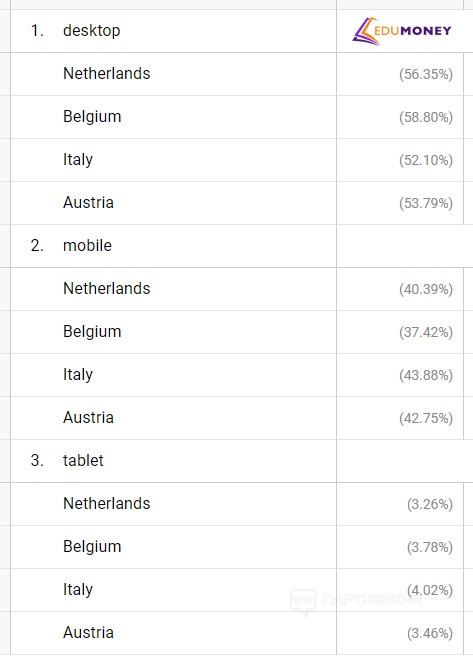
Task: Click the 43.88% mobile Italy value
Action: pyautogui.click(x=426, y=375)
